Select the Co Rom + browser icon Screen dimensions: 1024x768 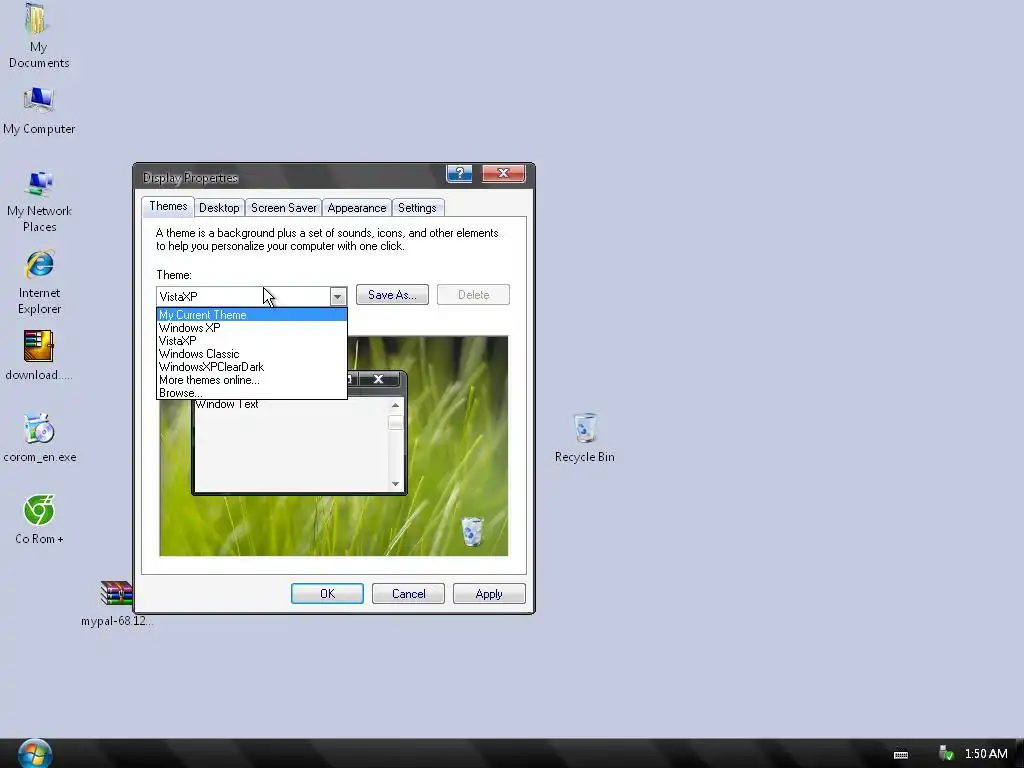tap(39, 520)
